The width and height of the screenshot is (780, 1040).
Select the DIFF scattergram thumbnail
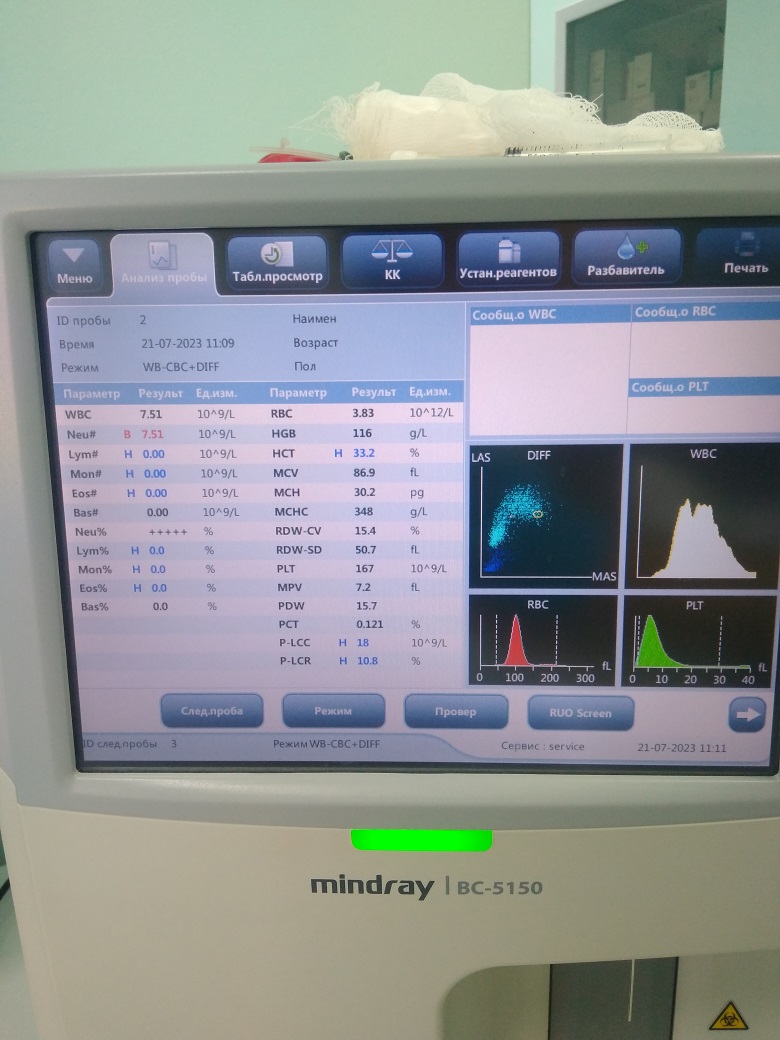(x=543, y=512)
